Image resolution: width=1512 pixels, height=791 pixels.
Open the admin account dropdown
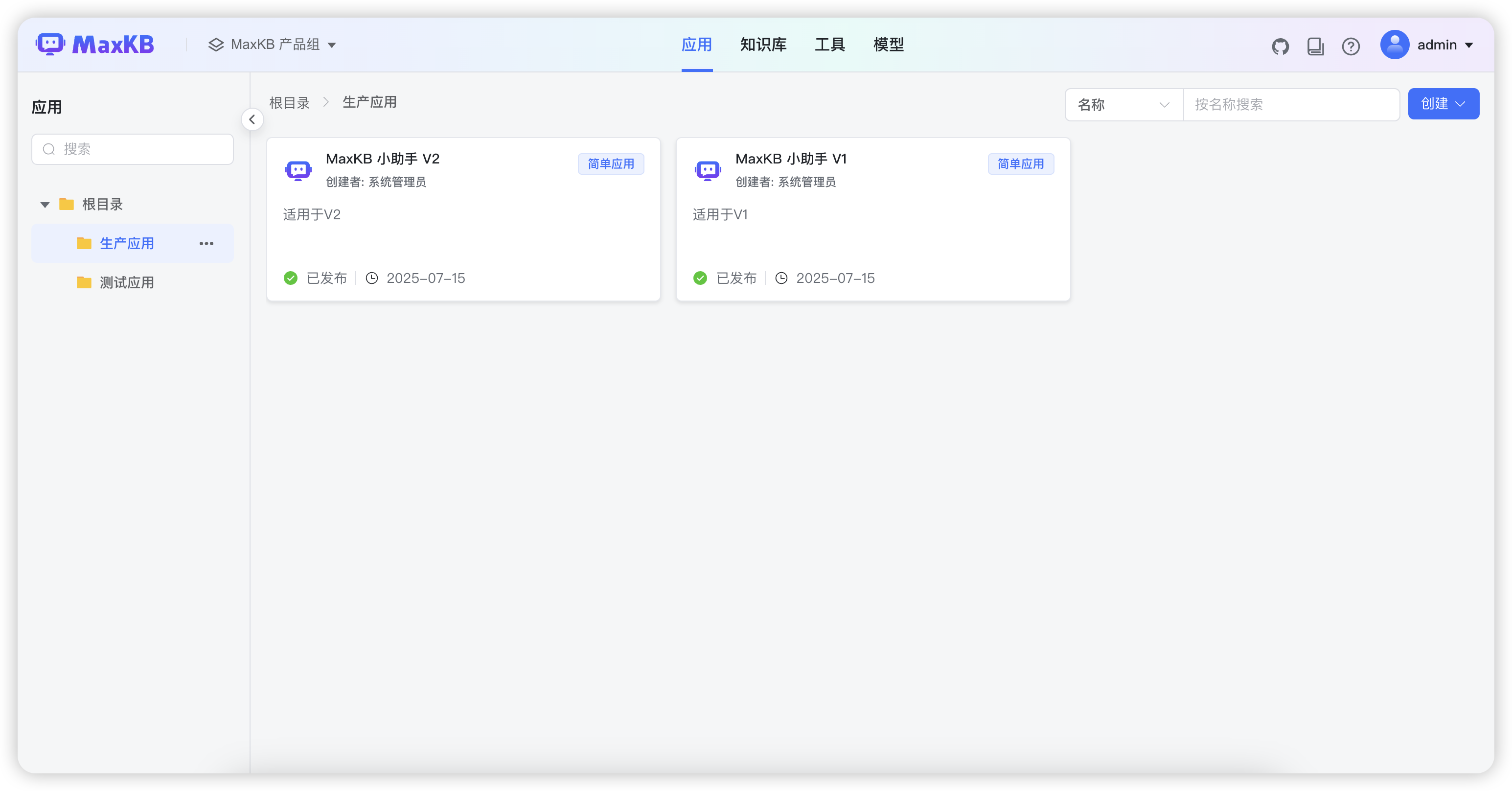(x=1429, y=44)
